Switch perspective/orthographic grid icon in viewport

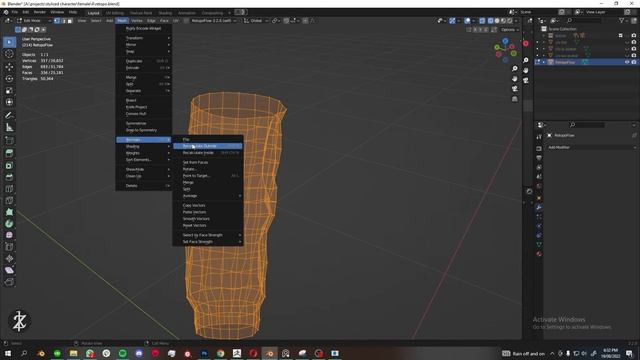(515, 99)
